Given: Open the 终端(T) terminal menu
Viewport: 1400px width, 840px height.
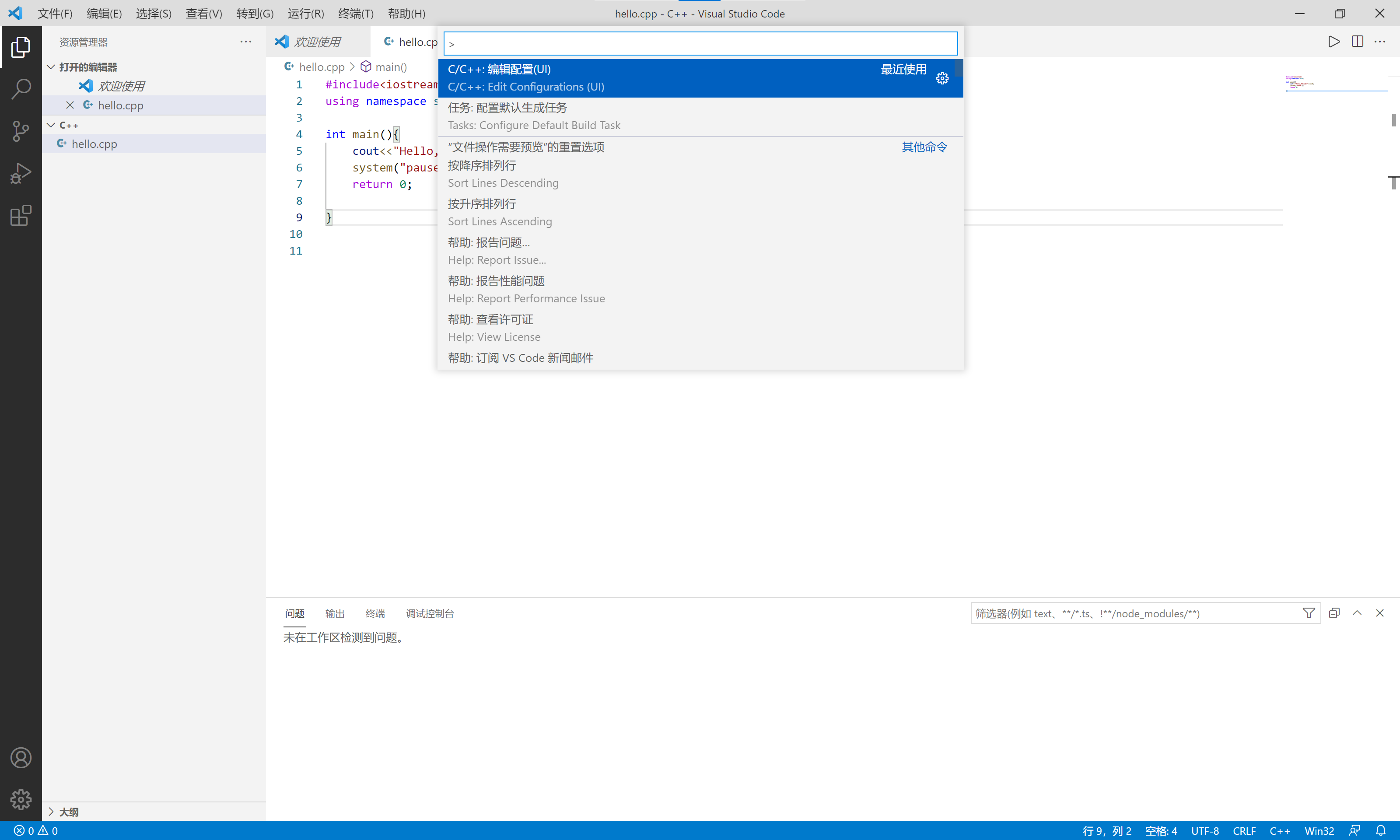Looking at the screenshot, I should [355, 14].
